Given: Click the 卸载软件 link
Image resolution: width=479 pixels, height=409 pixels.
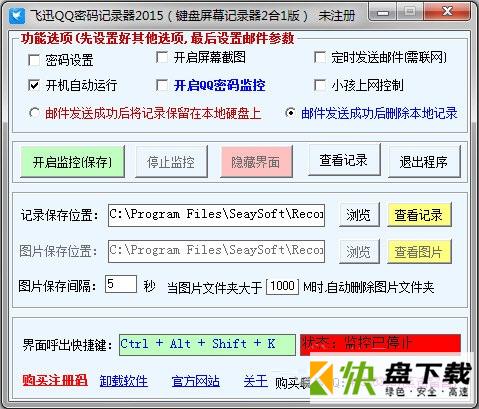Looking at the screenshot, I should (124, 381).
